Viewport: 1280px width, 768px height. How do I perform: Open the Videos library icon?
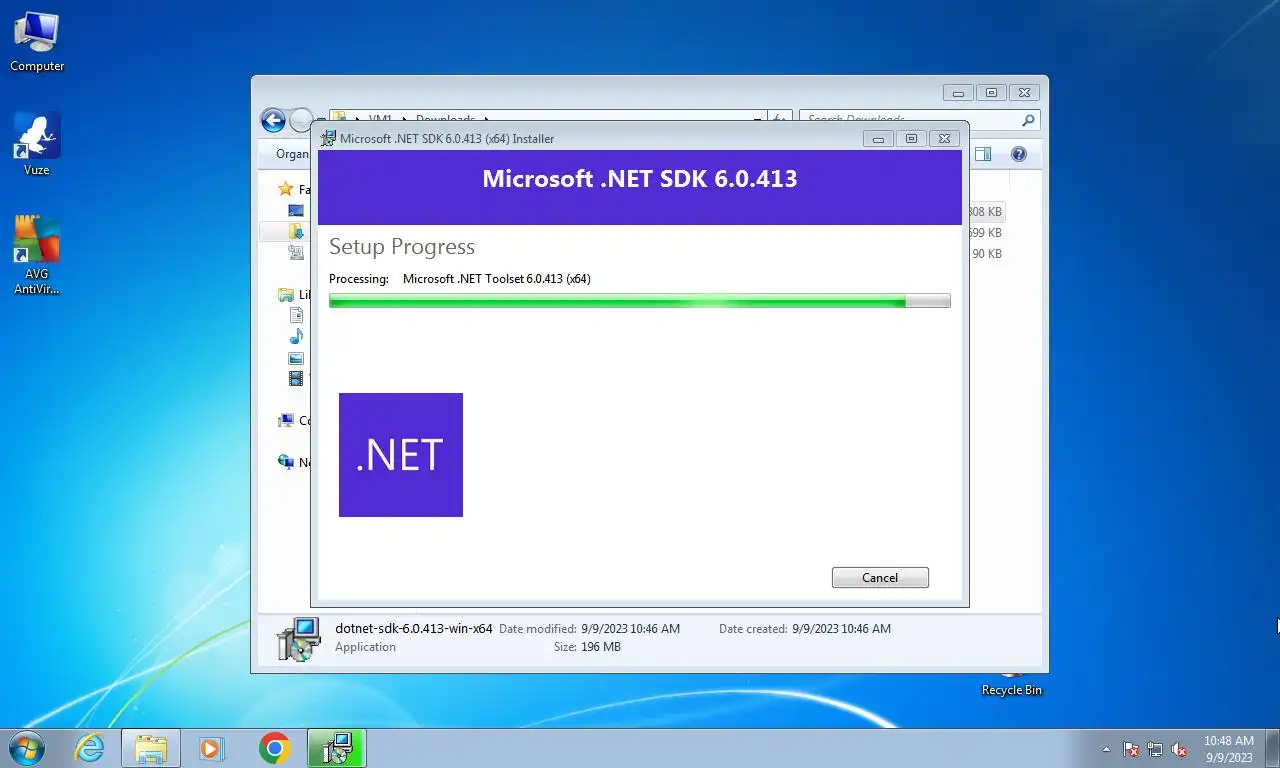[296, 379]
